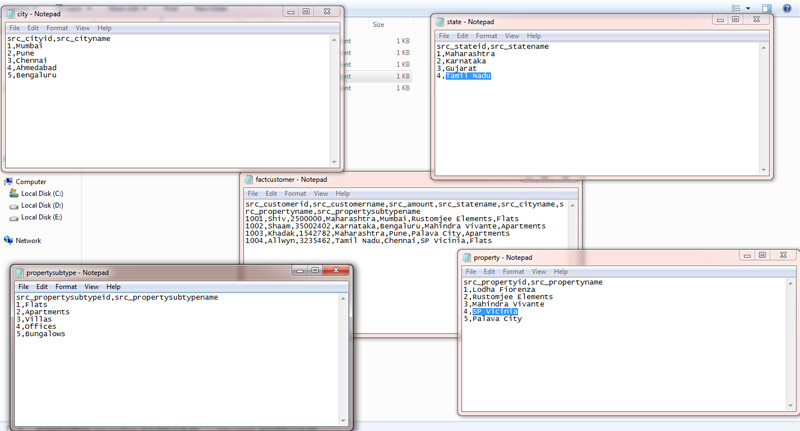Click the factcustomer Notepad title bar icon
800x431 pixels.
tap(248, 180)
